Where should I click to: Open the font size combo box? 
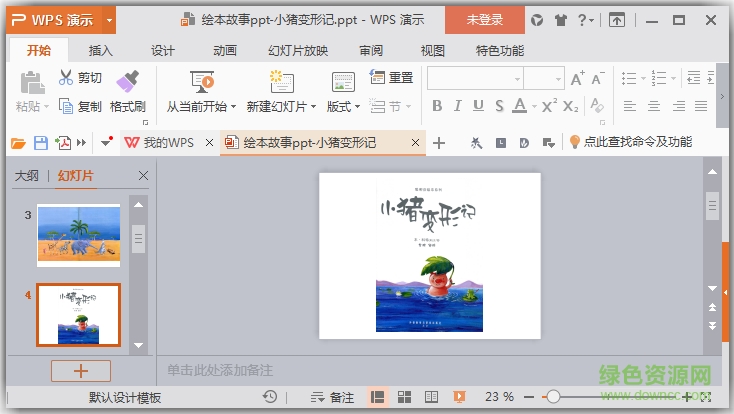(543, 78)
